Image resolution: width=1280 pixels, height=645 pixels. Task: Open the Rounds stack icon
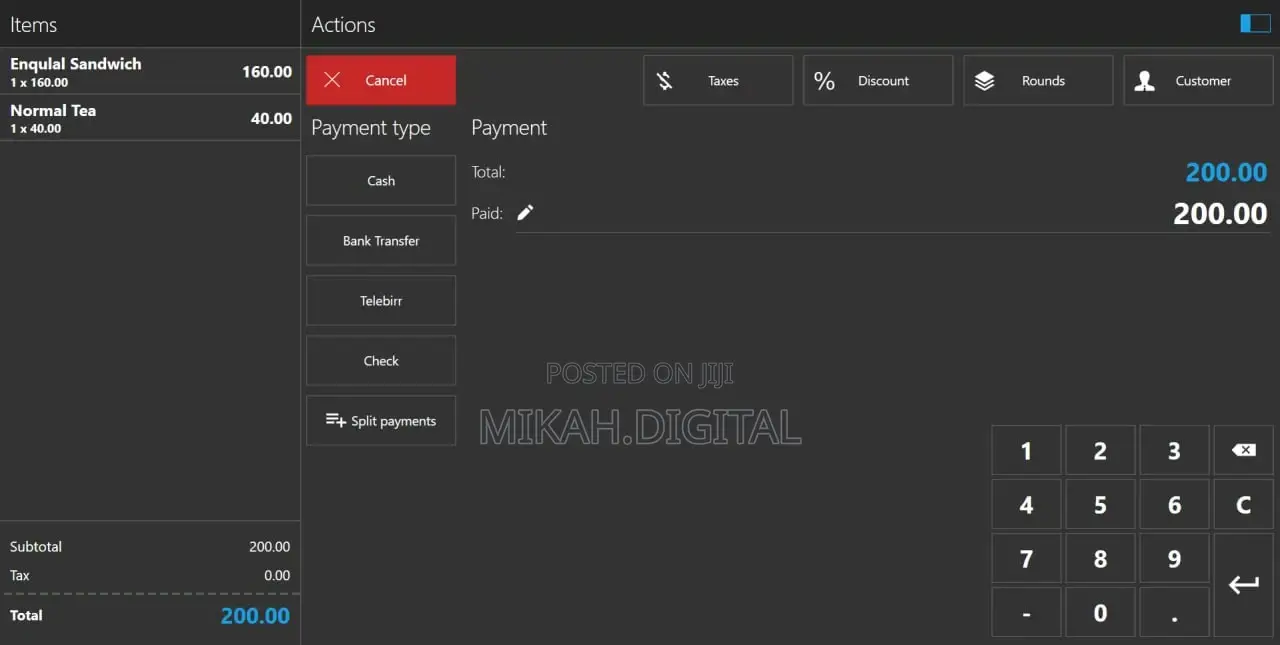pyautogui.click(x=984, y=80)
